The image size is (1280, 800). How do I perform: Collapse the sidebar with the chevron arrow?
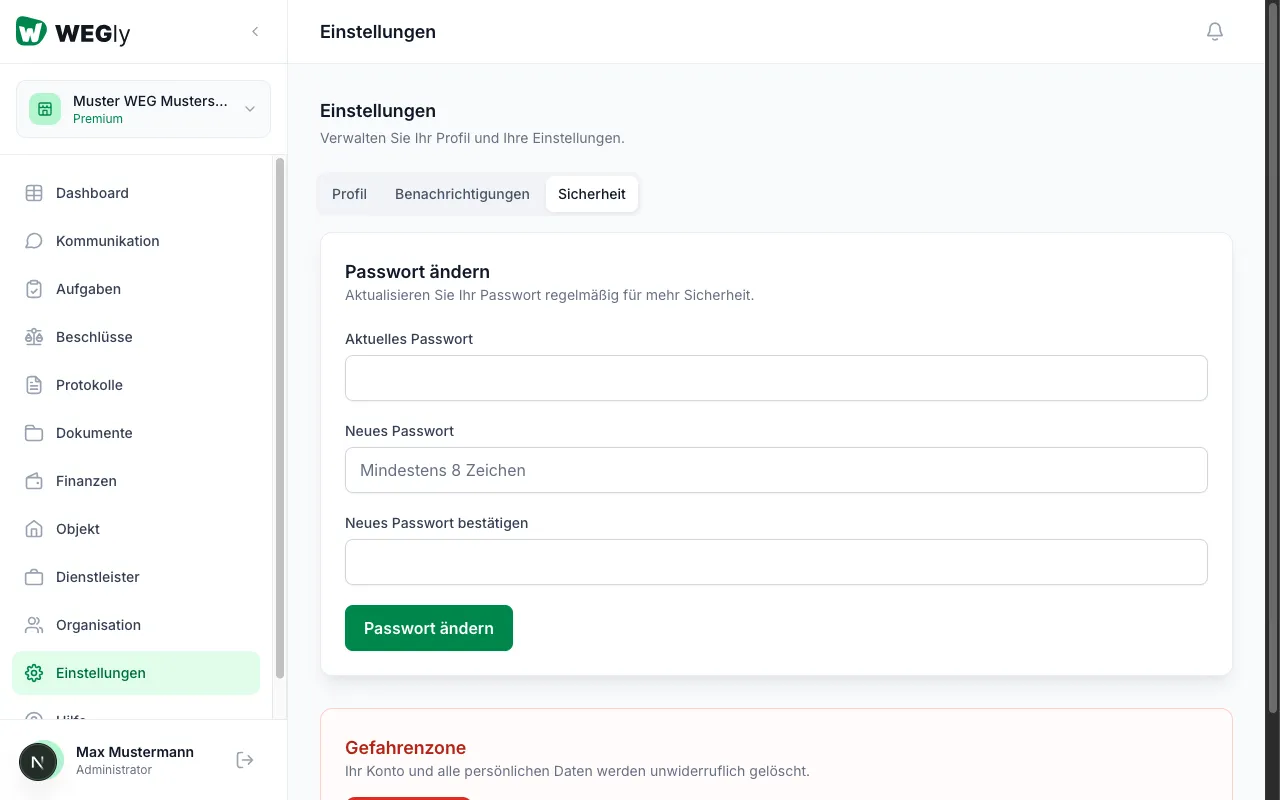tap(255, 32)
